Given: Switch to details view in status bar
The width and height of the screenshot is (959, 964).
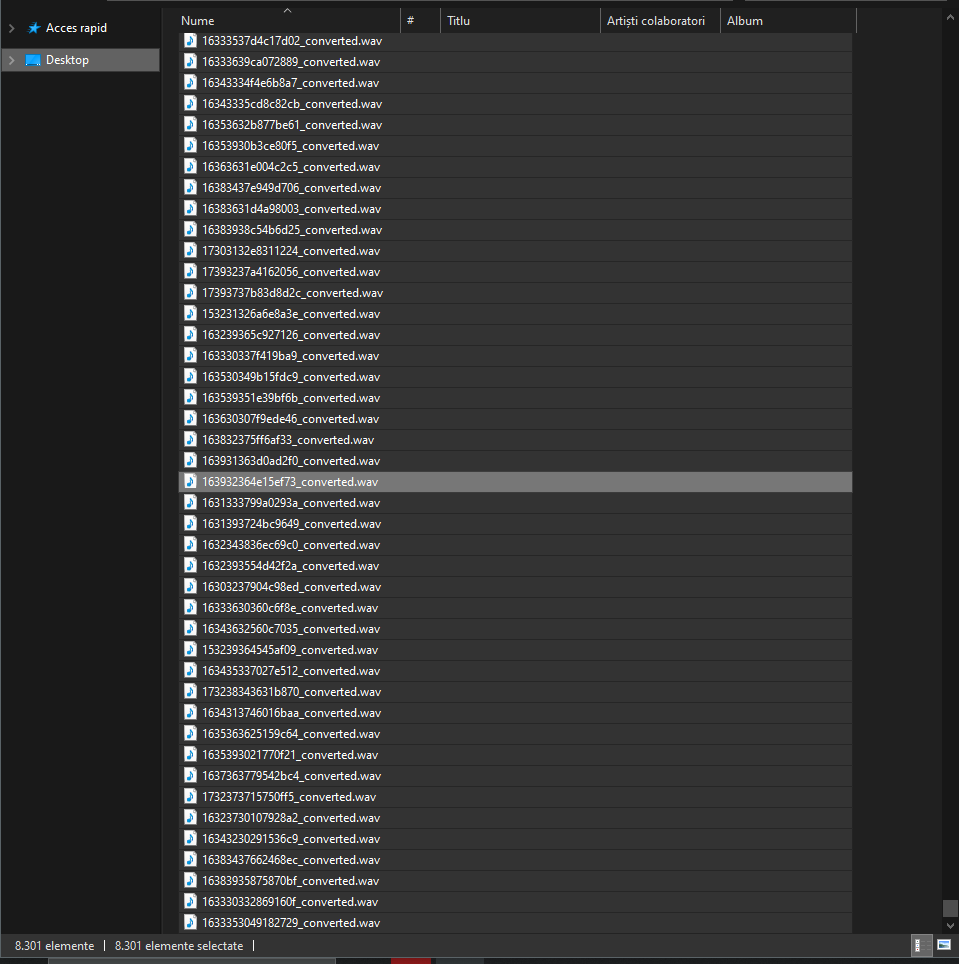Looking at the screenshot, I should (x=917, y=945).
